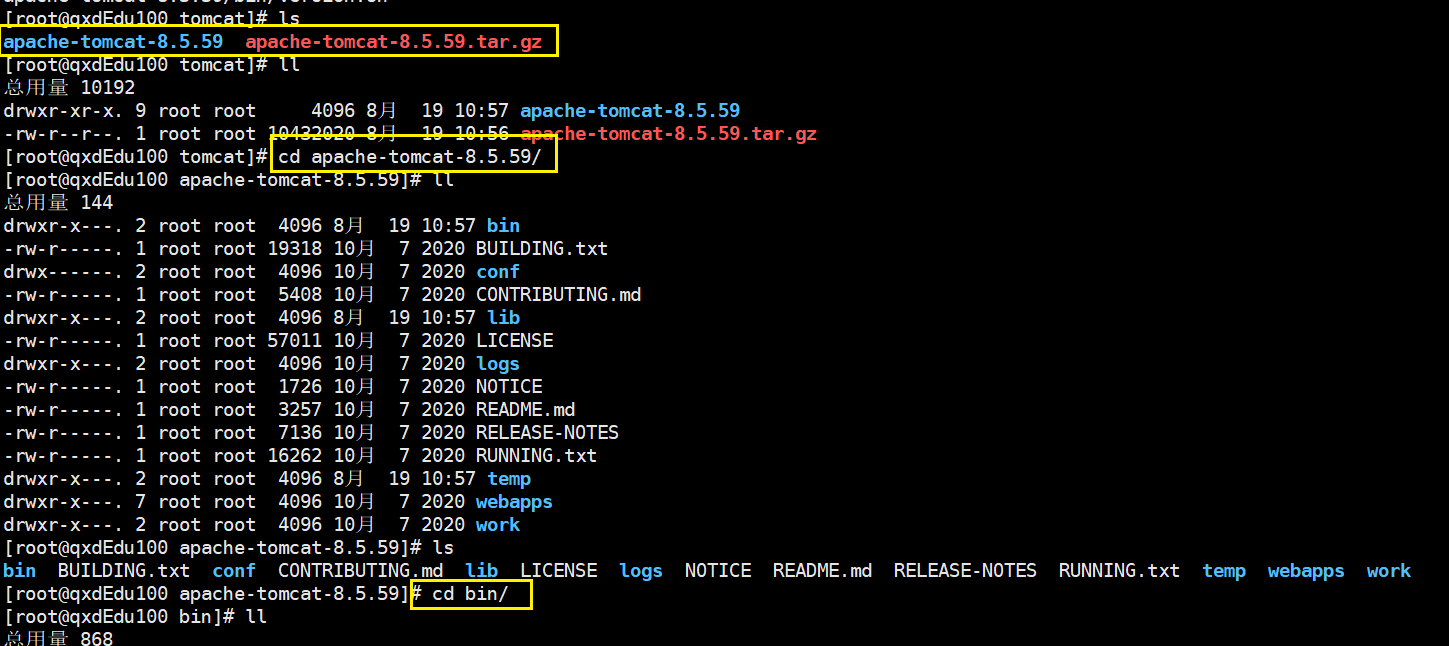Click the red apache-tomcat-8.5.59.tar.gz in ls output
The height and width of the screenshot is (646, 1449).
click(394, 42)
